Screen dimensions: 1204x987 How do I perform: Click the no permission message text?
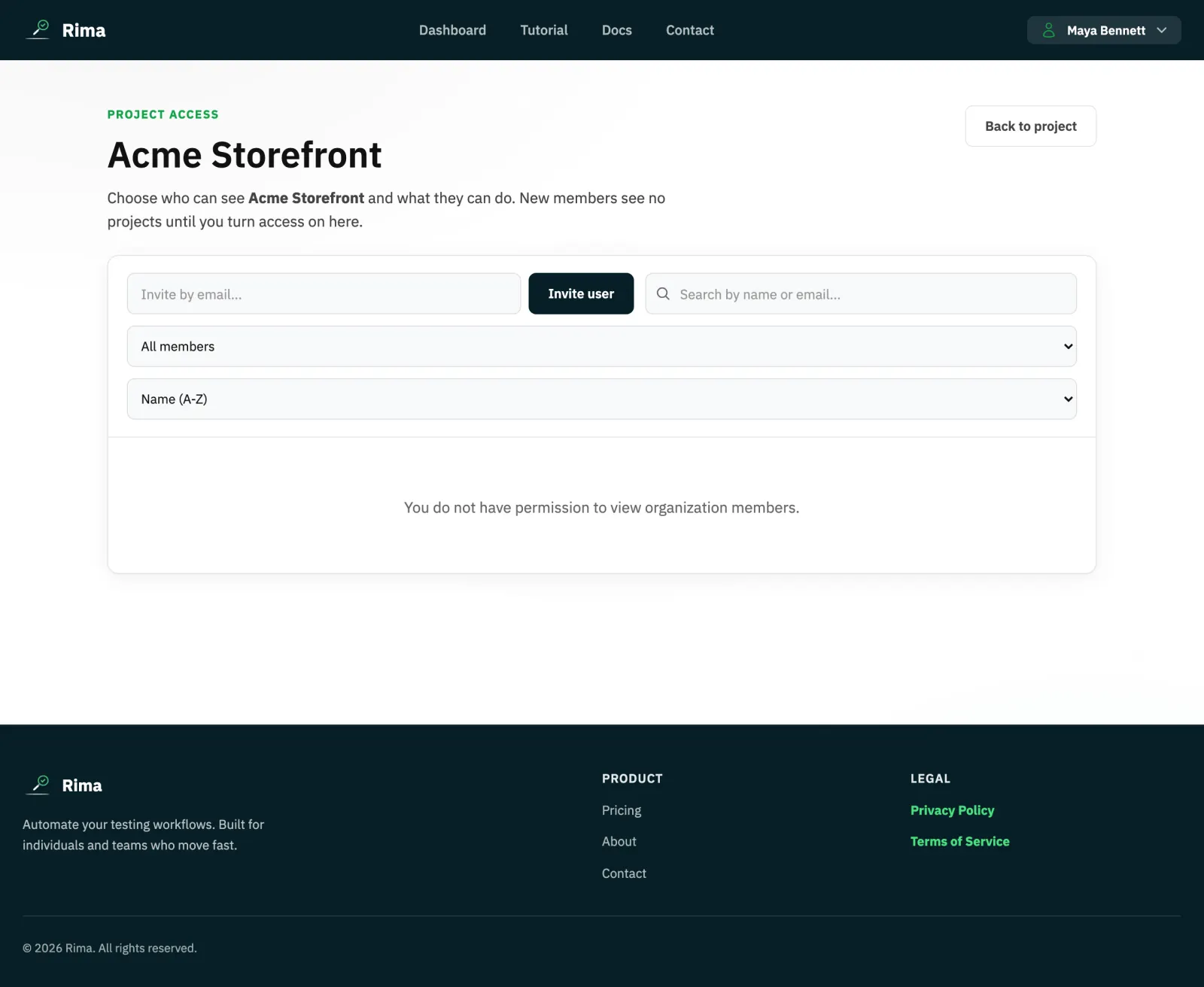[x=602, y=508]
